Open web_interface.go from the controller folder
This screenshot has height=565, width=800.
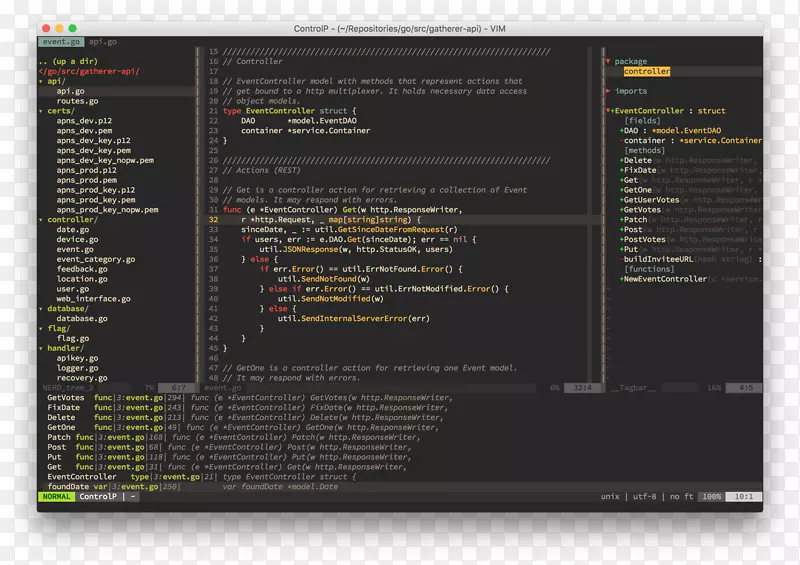[93, 299]
